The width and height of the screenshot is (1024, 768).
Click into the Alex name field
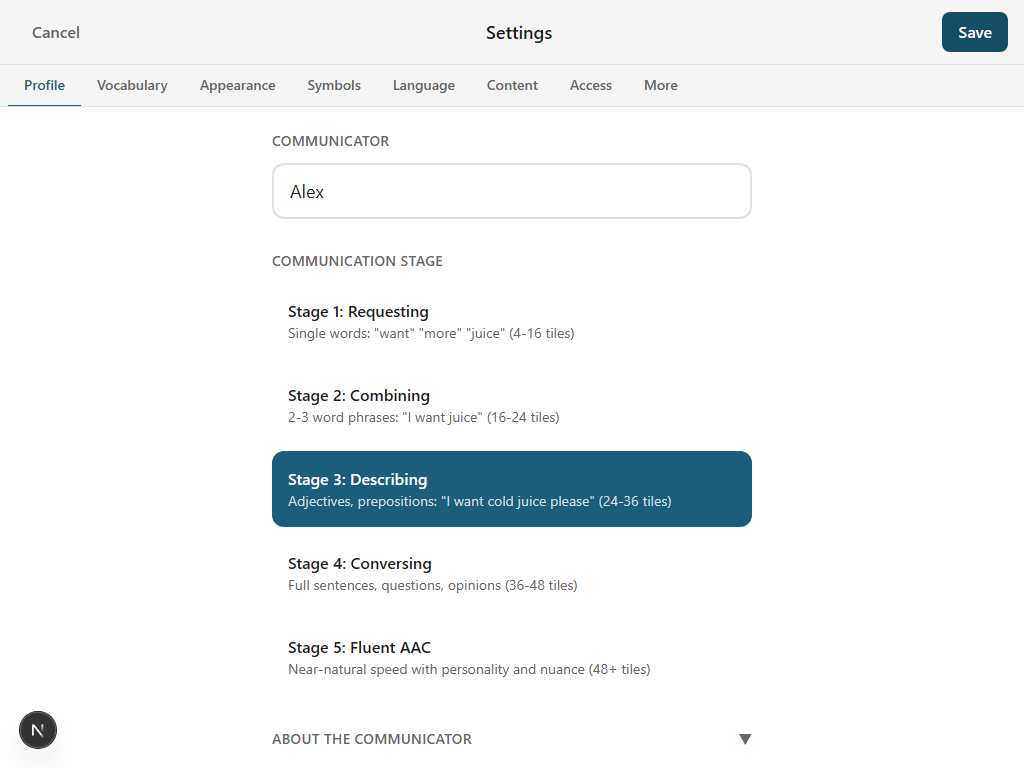point(512,191)
